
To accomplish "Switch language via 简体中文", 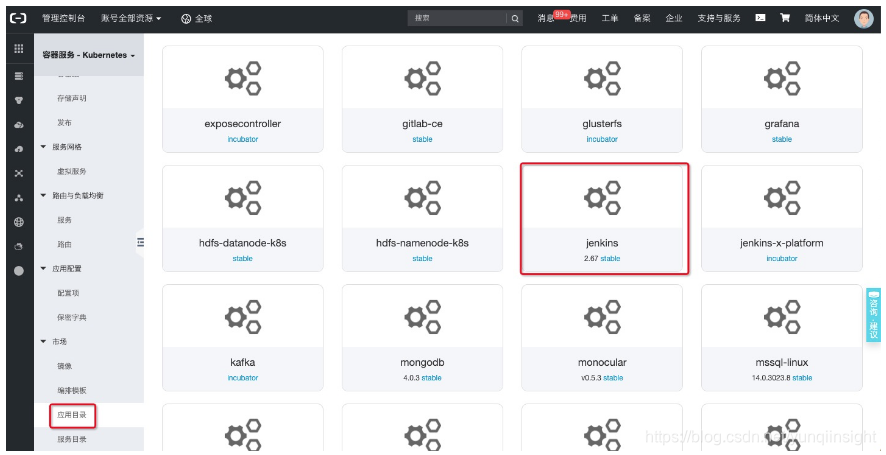I will pyautogui.click(x=822, y=18).
